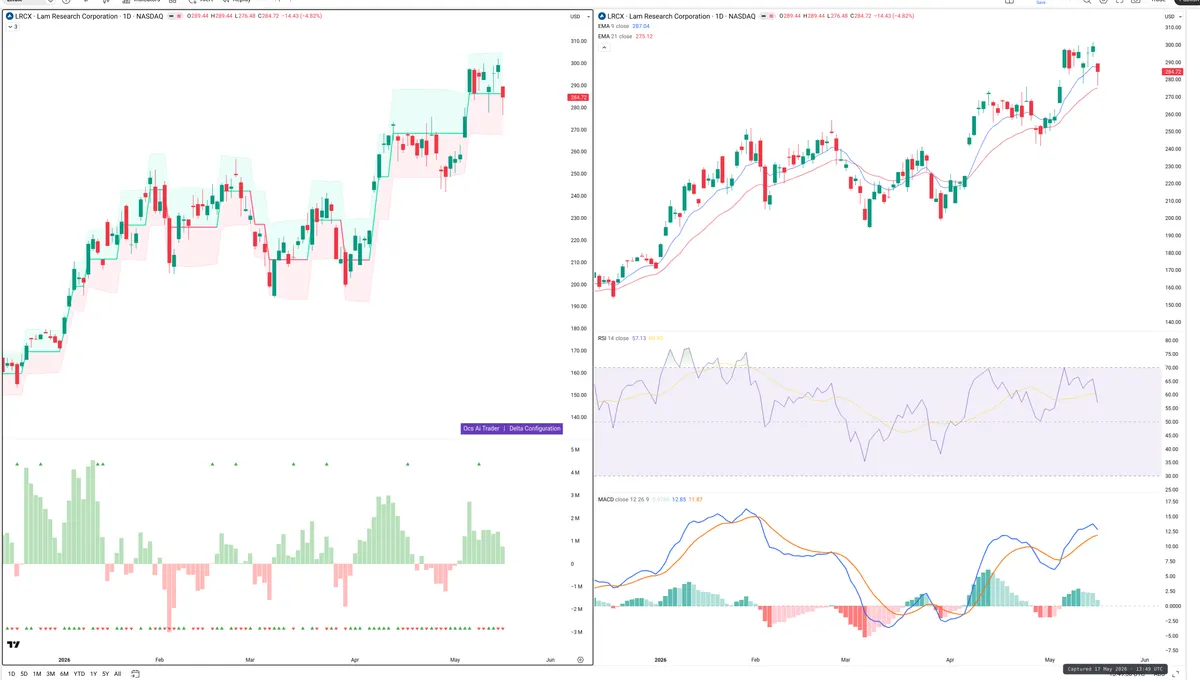
Task: Click the EMA 21 value 275.12
Action: coord(644,36)
